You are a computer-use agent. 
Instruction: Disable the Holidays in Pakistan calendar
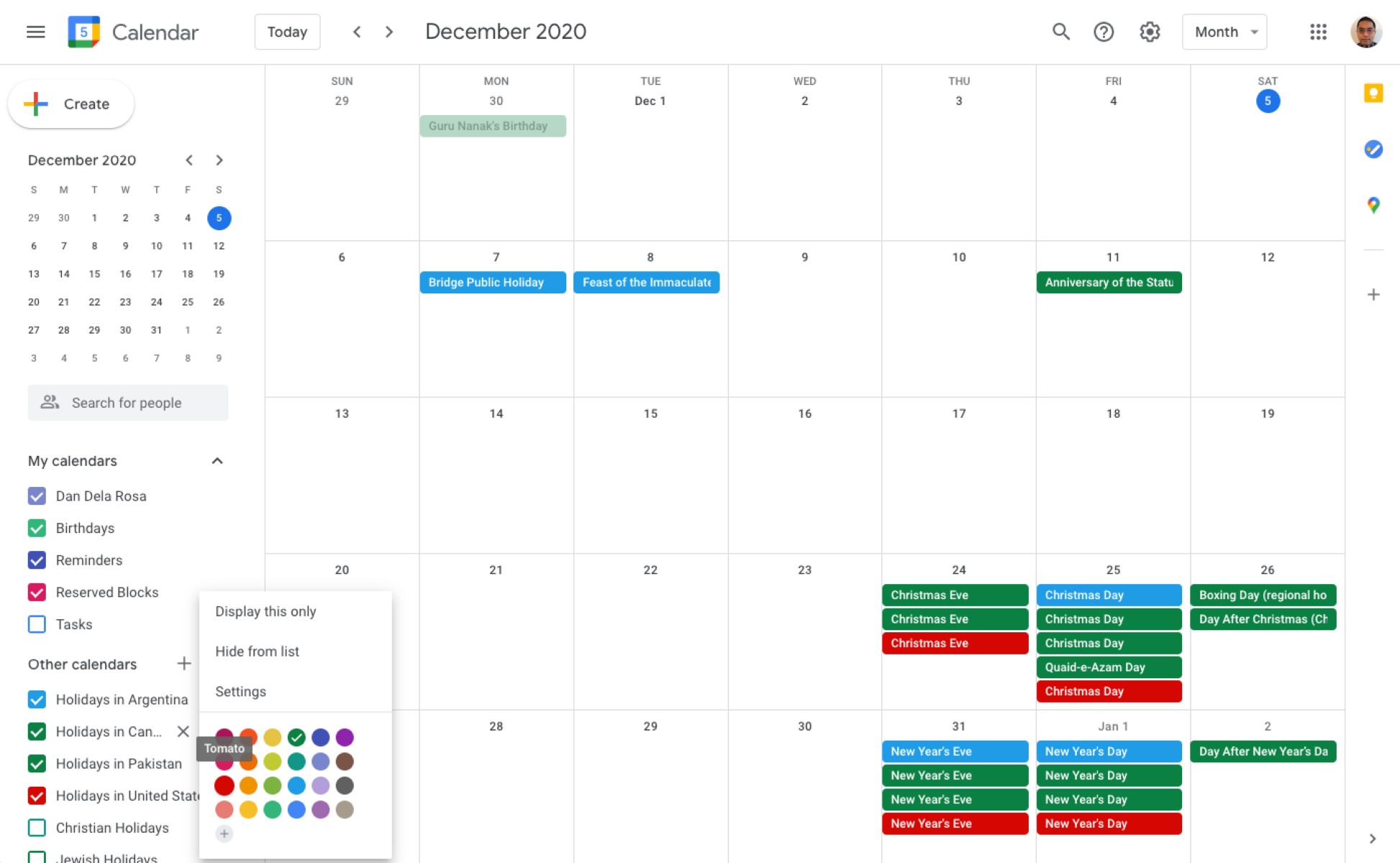[x=37, y=763]
